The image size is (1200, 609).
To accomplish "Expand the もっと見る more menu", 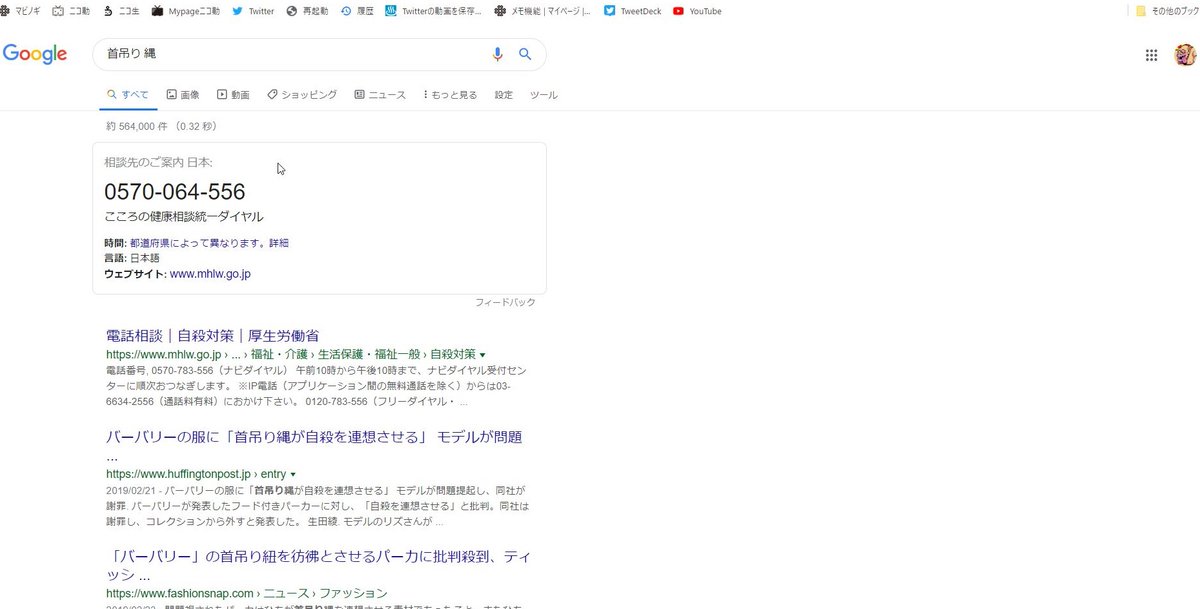I will (x=450, y=95).
